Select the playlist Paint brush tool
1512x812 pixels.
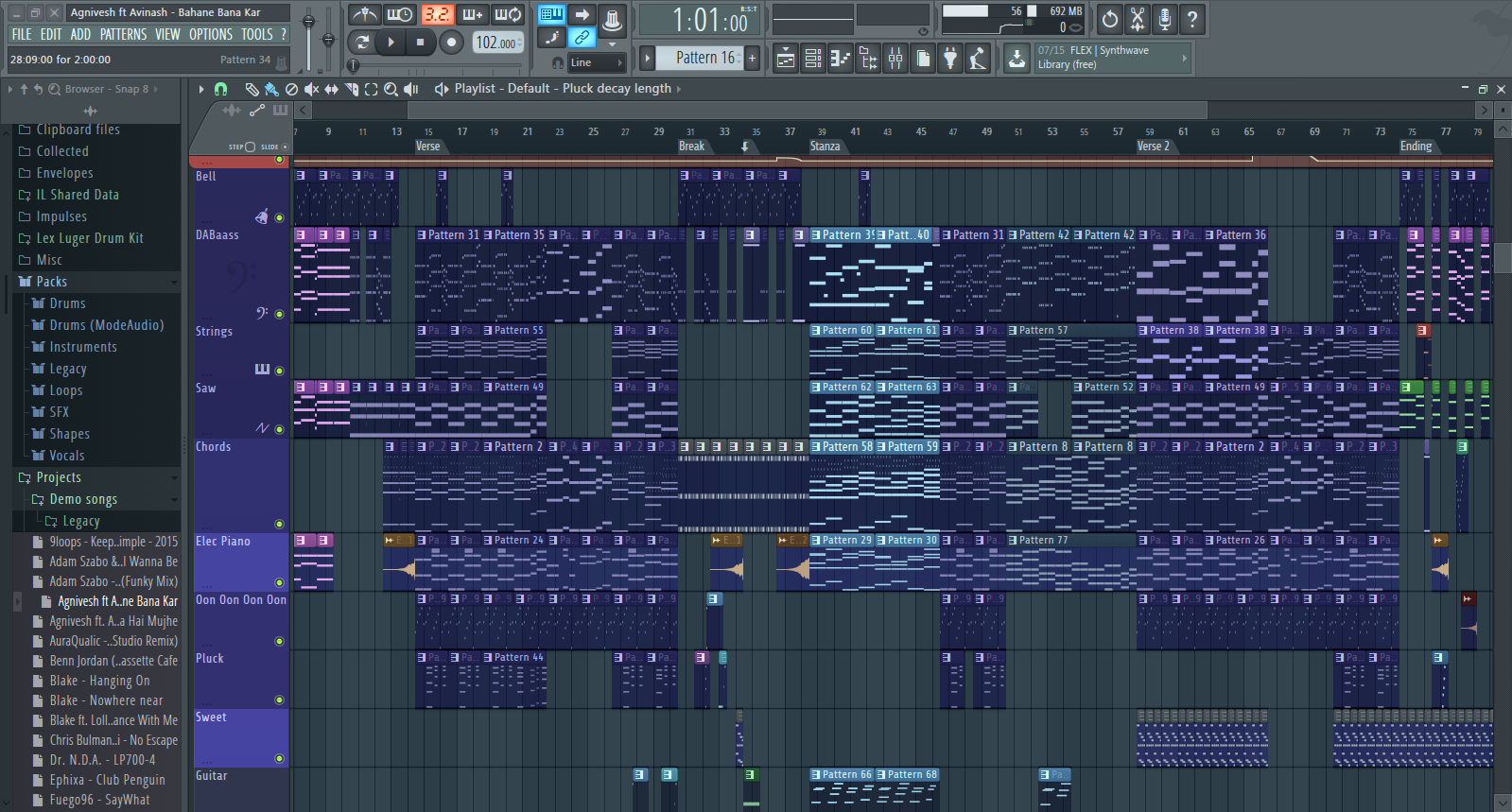point(271,89)
